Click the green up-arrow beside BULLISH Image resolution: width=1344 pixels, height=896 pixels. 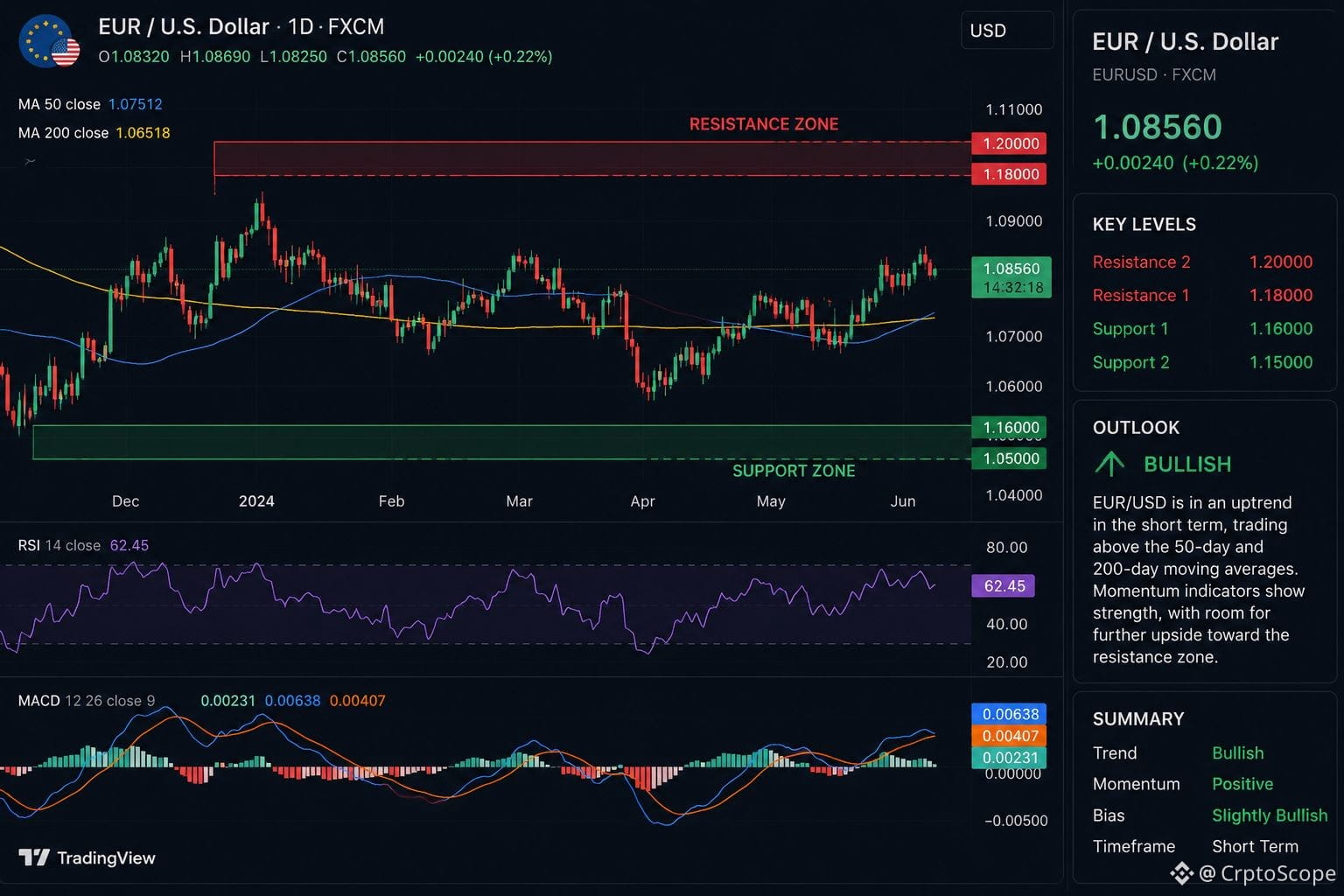click(x=1109, y=463)
